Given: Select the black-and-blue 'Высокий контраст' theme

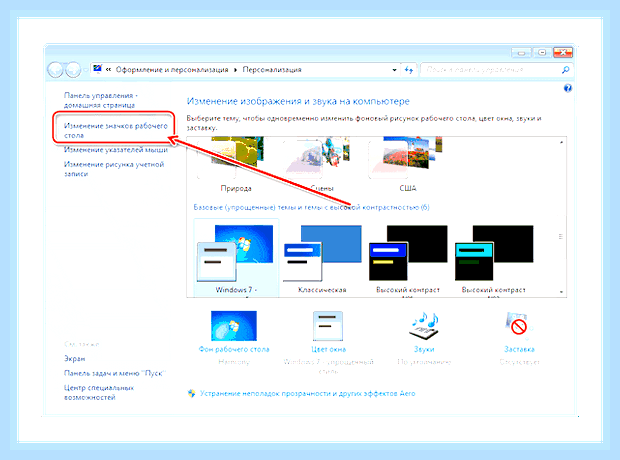Looking at the screenshot, I should [408, 259].
